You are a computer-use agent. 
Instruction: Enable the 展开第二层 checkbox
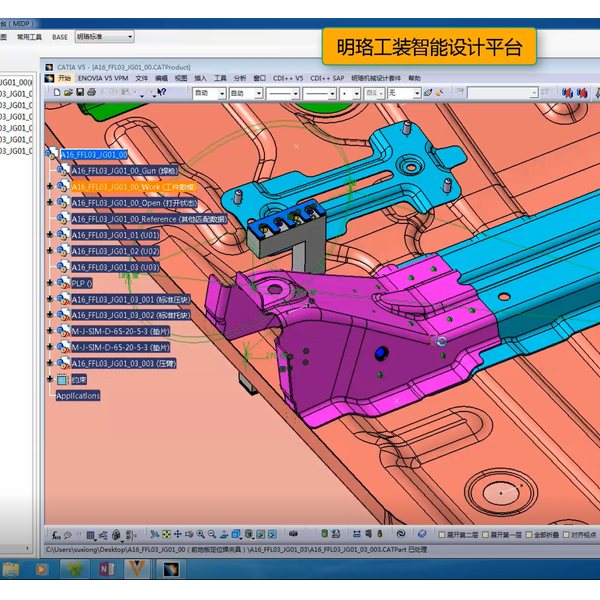pos(440,535)
